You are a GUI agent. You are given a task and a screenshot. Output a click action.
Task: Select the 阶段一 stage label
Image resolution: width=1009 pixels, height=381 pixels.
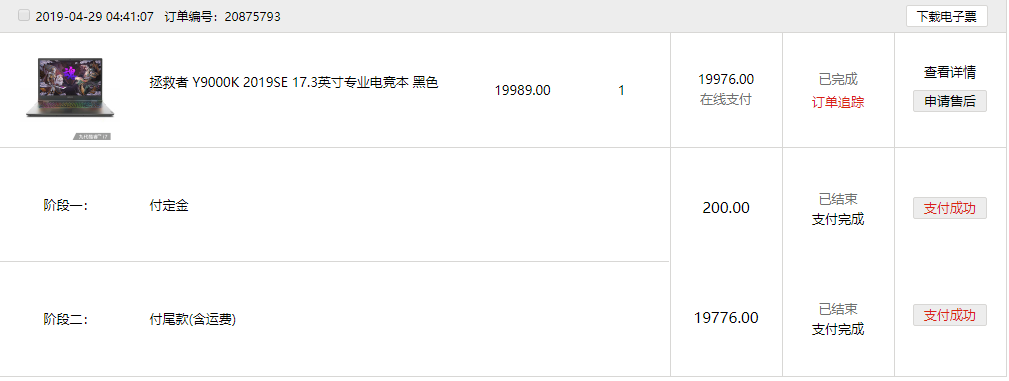pos(66,206)
